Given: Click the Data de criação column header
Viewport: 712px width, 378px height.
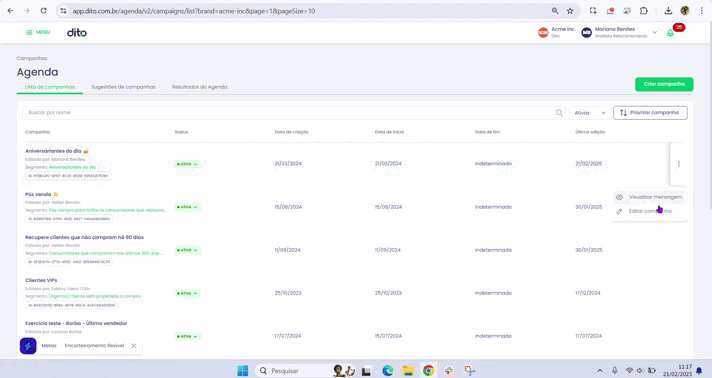Looking at the screenshot, I should click(x=292, y=132).
